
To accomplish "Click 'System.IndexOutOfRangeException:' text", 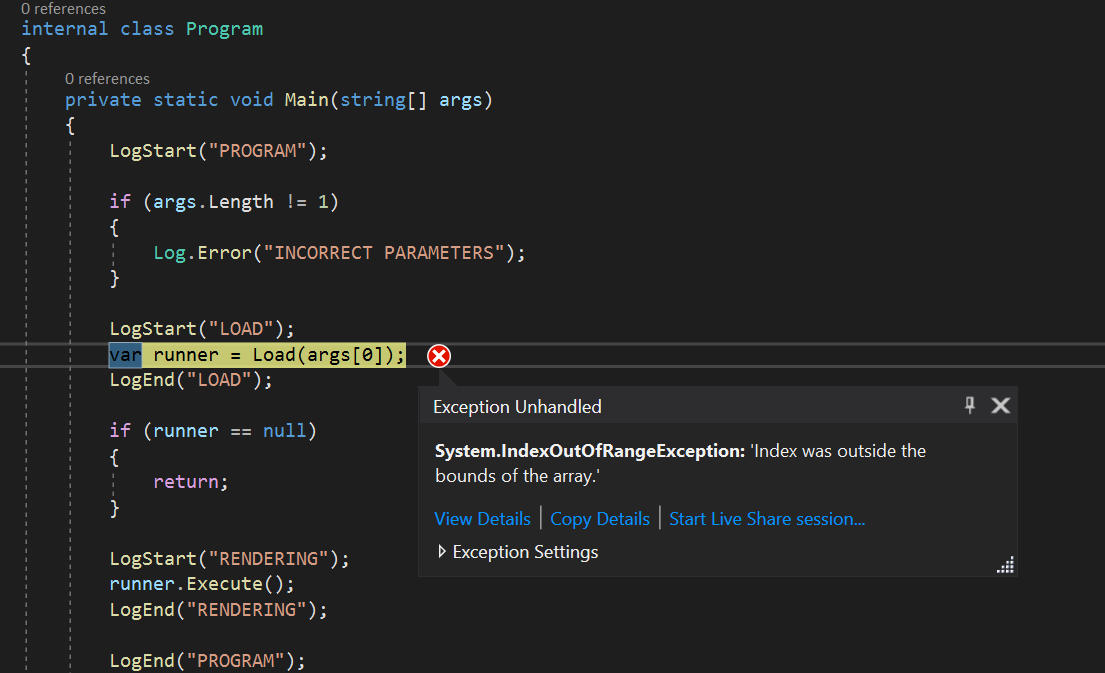I will tap(590, 451).
